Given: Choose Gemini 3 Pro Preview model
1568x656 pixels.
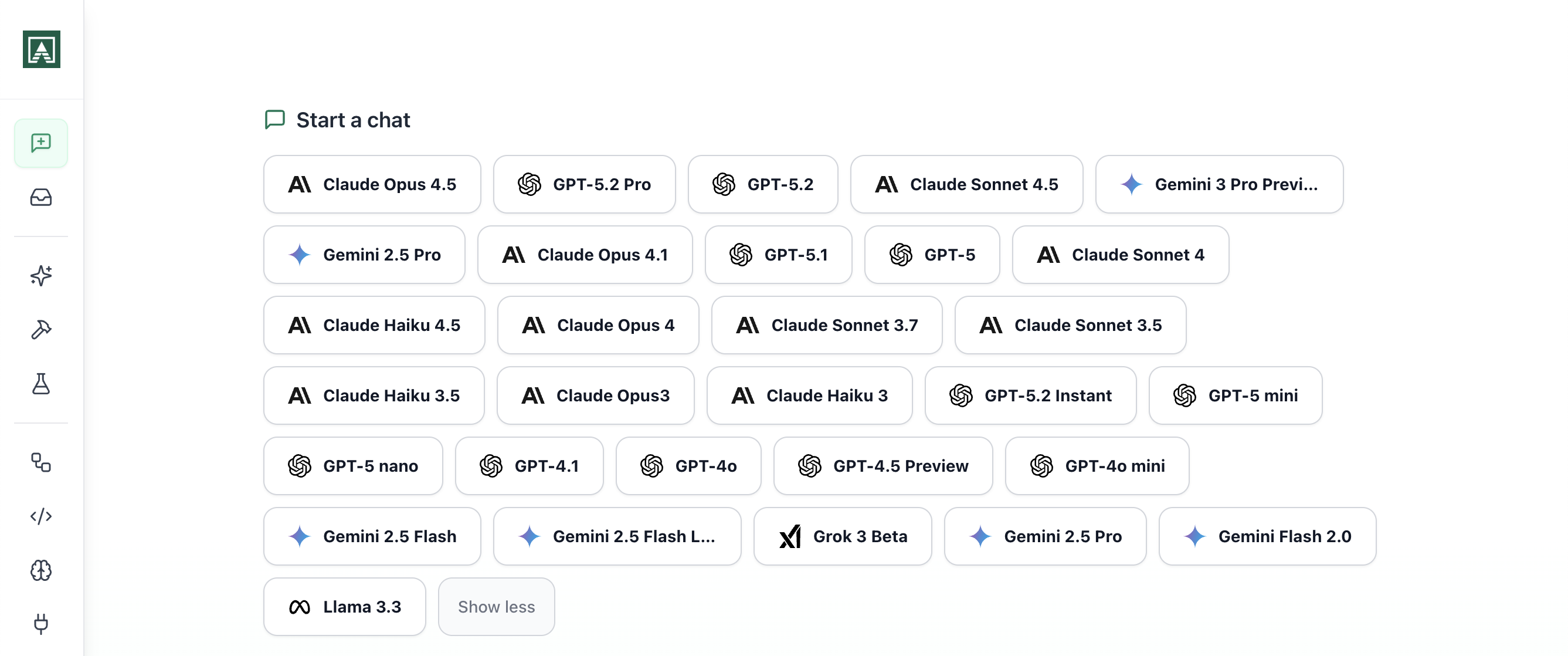Looking at the screenshot, I should 1219,185.
